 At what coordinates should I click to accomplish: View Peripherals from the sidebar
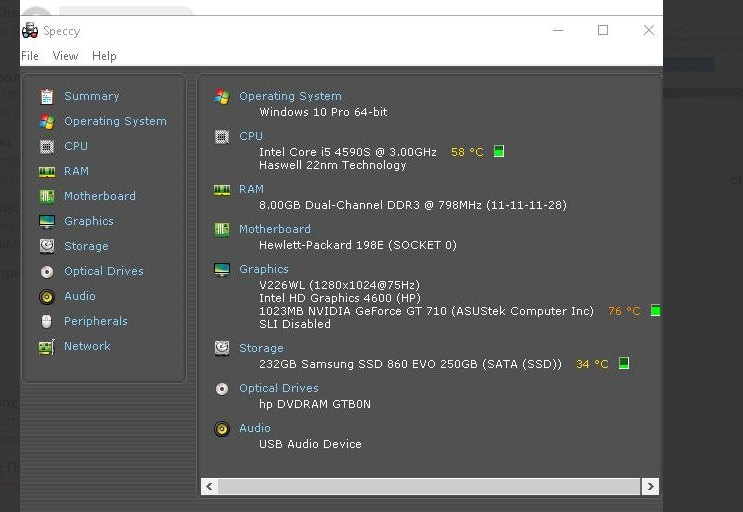pos(96,321)
